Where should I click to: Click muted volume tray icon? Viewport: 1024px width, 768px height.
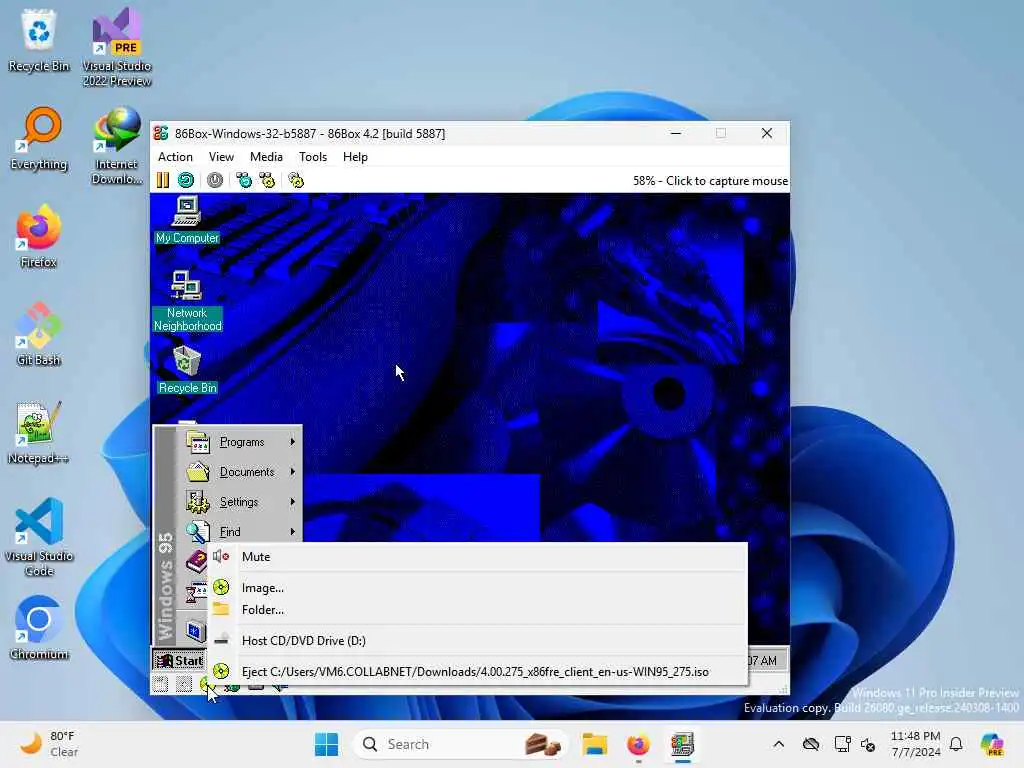(868, 744)
